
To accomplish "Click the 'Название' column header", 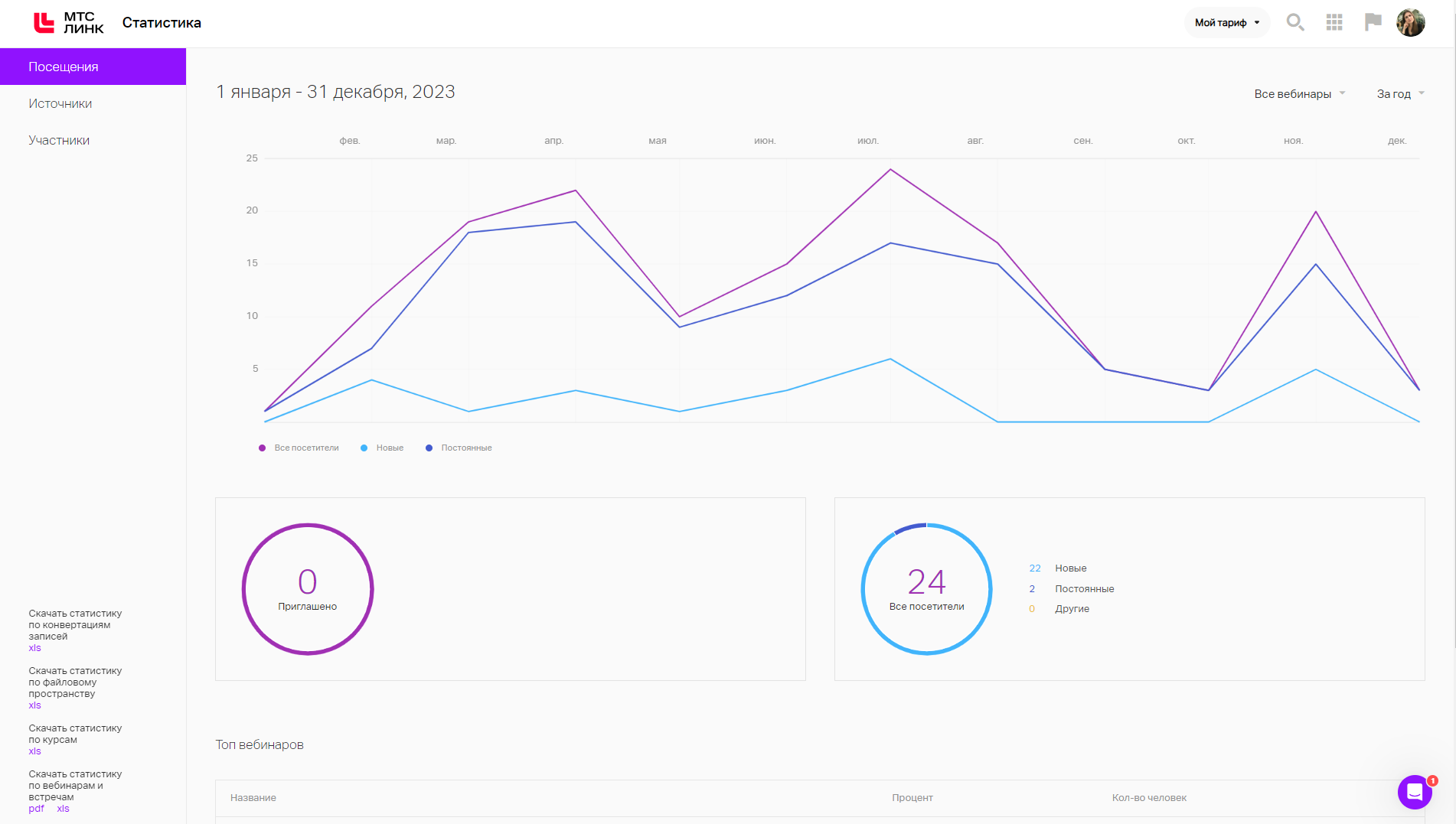I will [253, 798].
